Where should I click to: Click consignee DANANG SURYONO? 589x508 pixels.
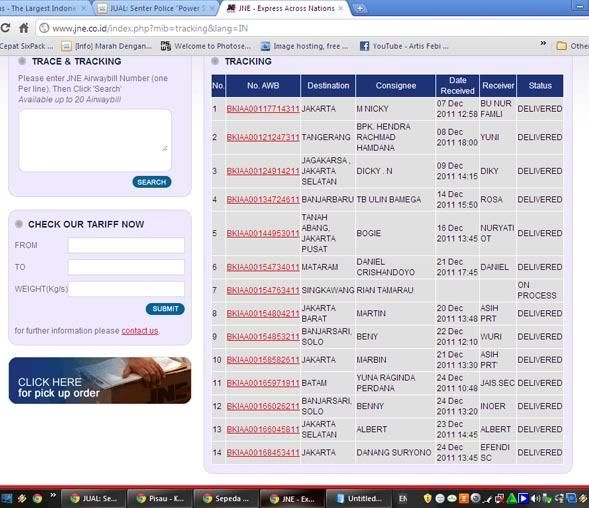[394, 453]
